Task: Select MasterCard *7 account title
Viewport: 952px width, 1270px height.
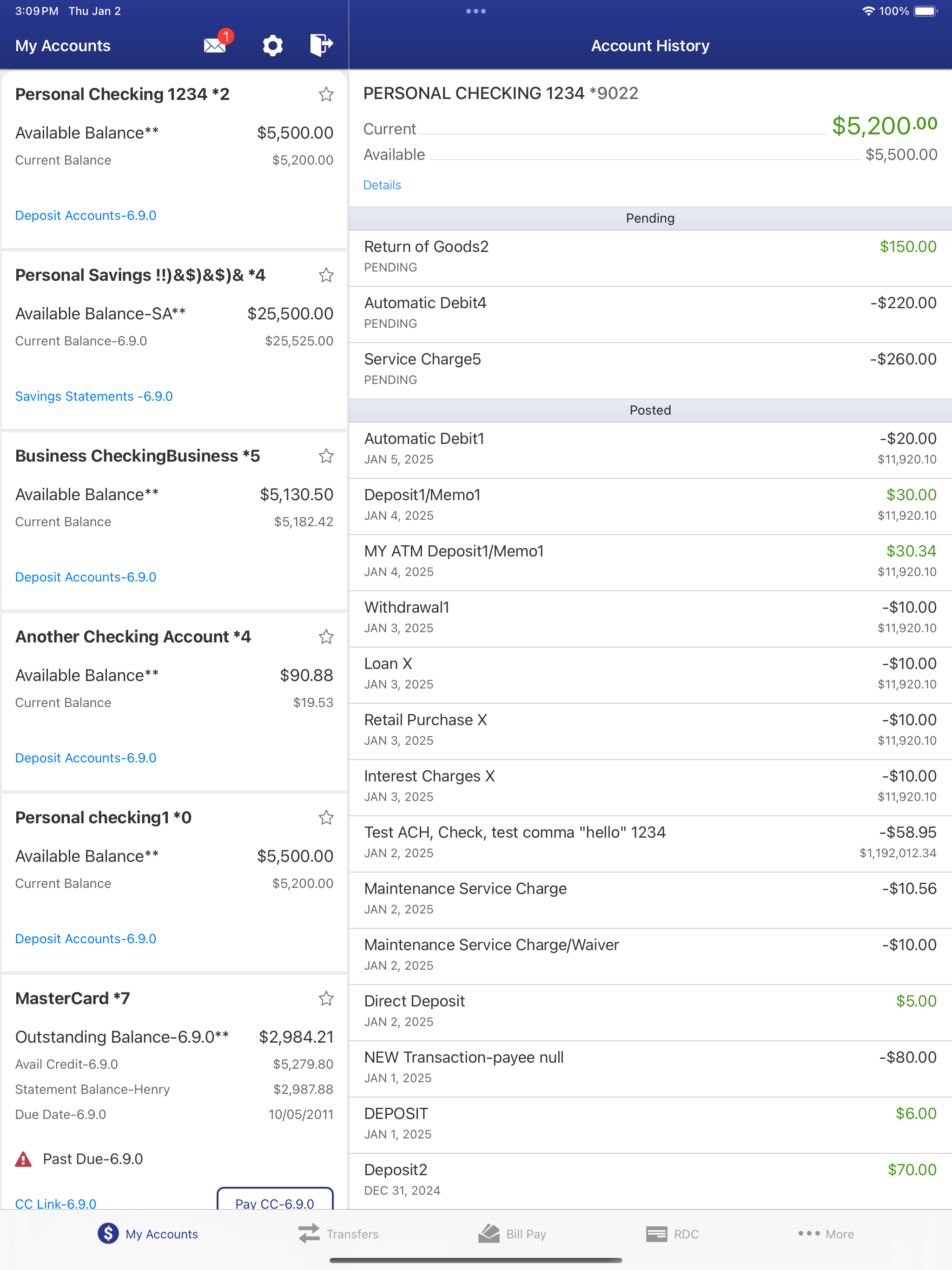Action: (x=73, y=999)
